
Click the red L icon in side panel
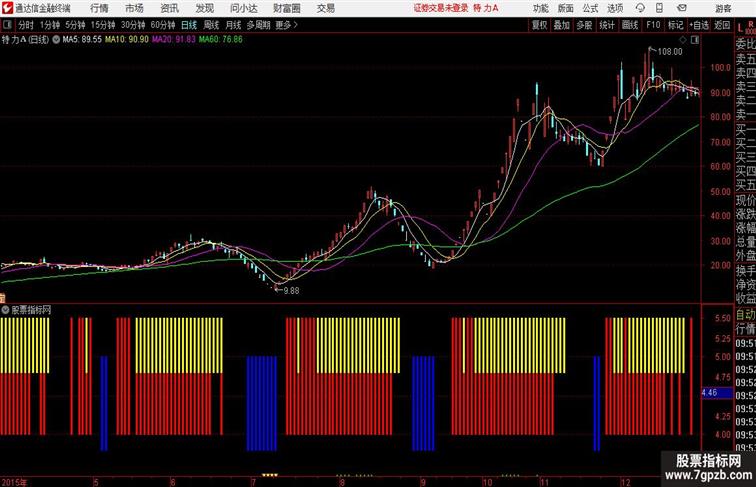coord(740,28)
